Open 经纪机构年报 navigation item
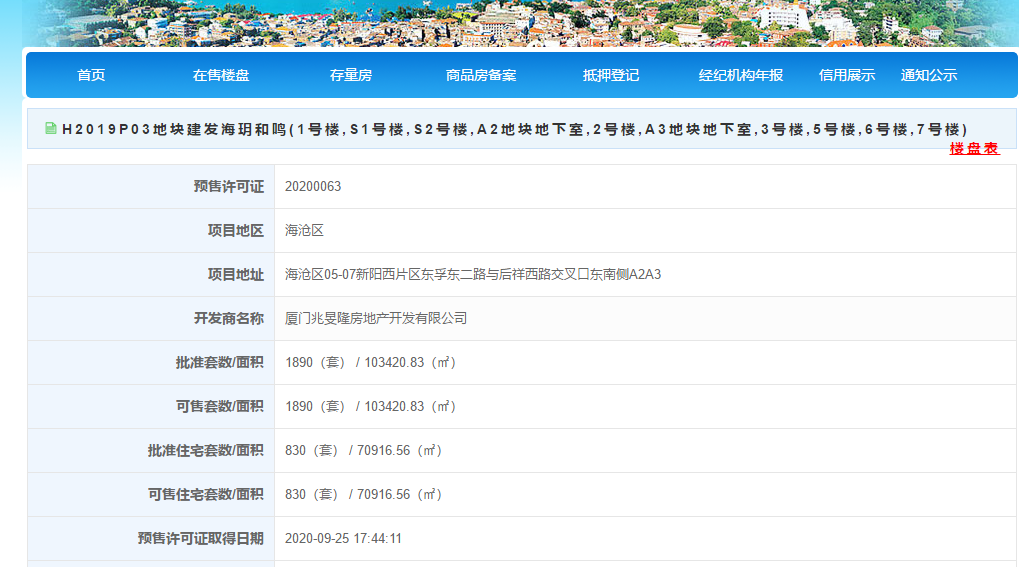 coord(741,75)
